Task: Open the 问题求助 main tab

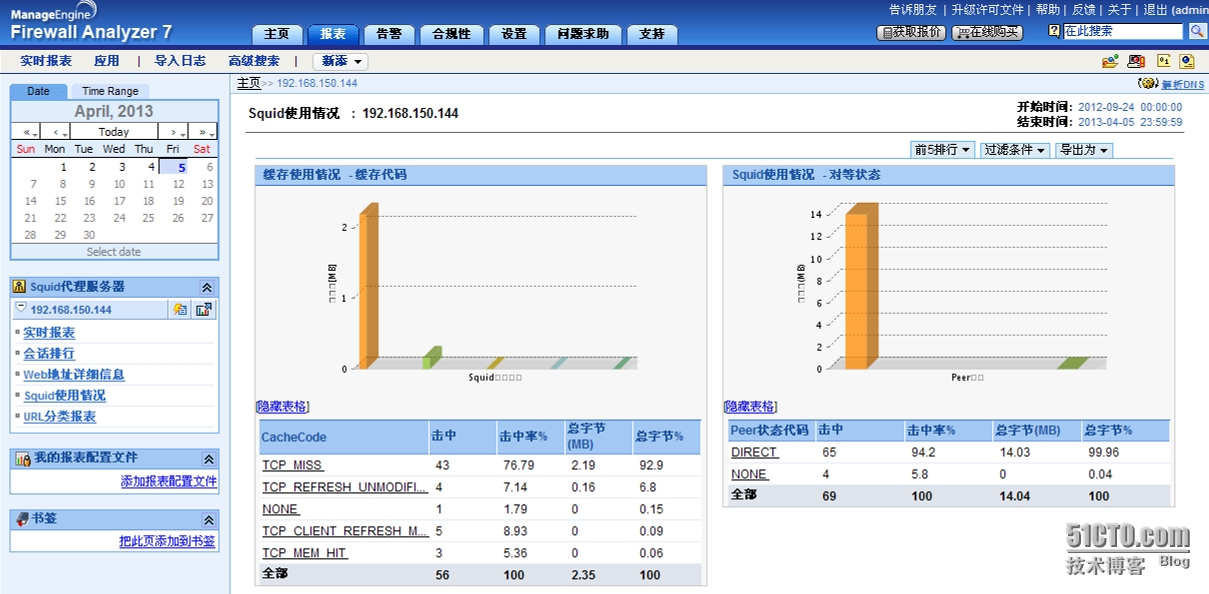Action: click(x=583, y=34)
